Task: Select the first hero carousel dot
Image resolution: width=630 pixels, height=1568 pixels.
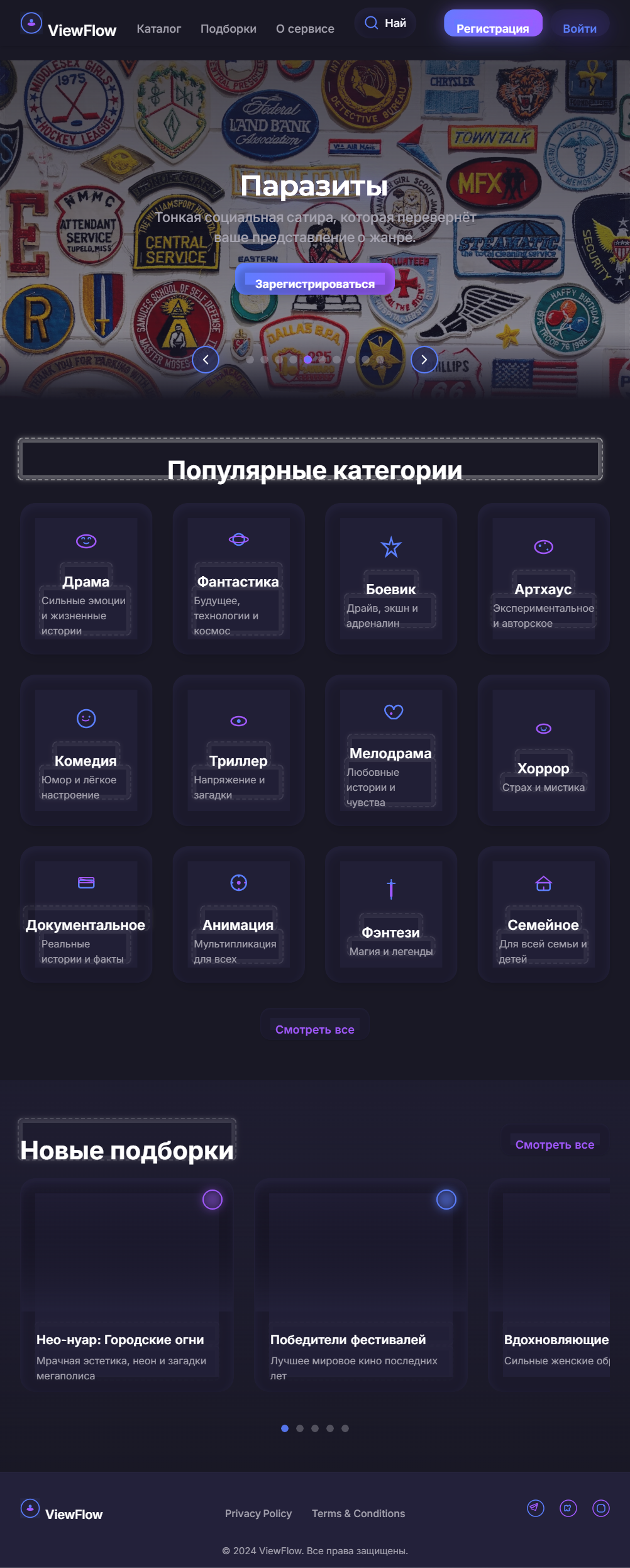Action: coord(250,360)
